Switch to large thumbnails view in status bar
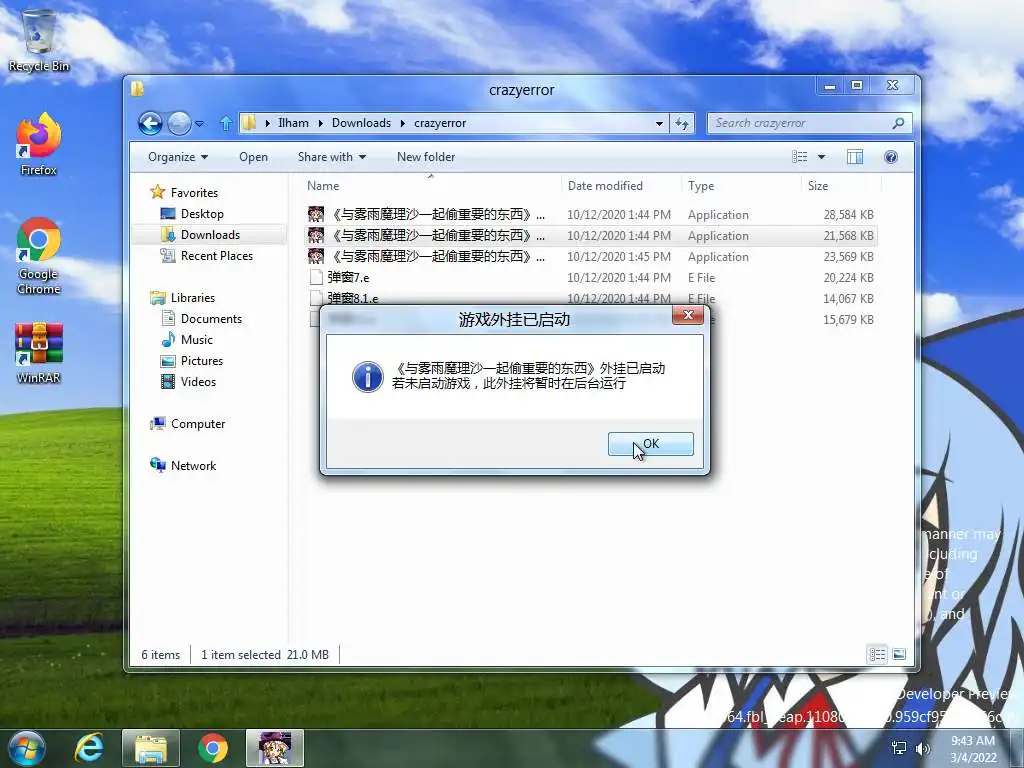 point(899,654)
